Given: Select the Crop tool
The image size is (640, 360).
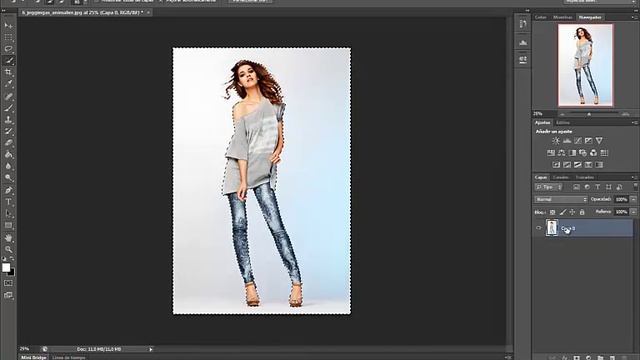Looking at the screenshot, I should click(x=8, y=72).
